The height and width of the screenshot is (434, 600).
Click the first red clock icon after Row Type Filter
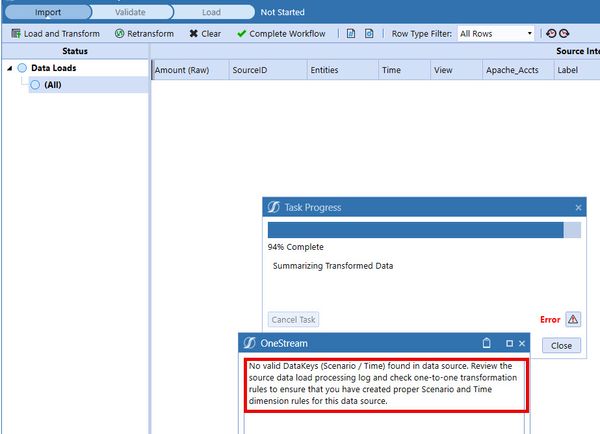551,33
